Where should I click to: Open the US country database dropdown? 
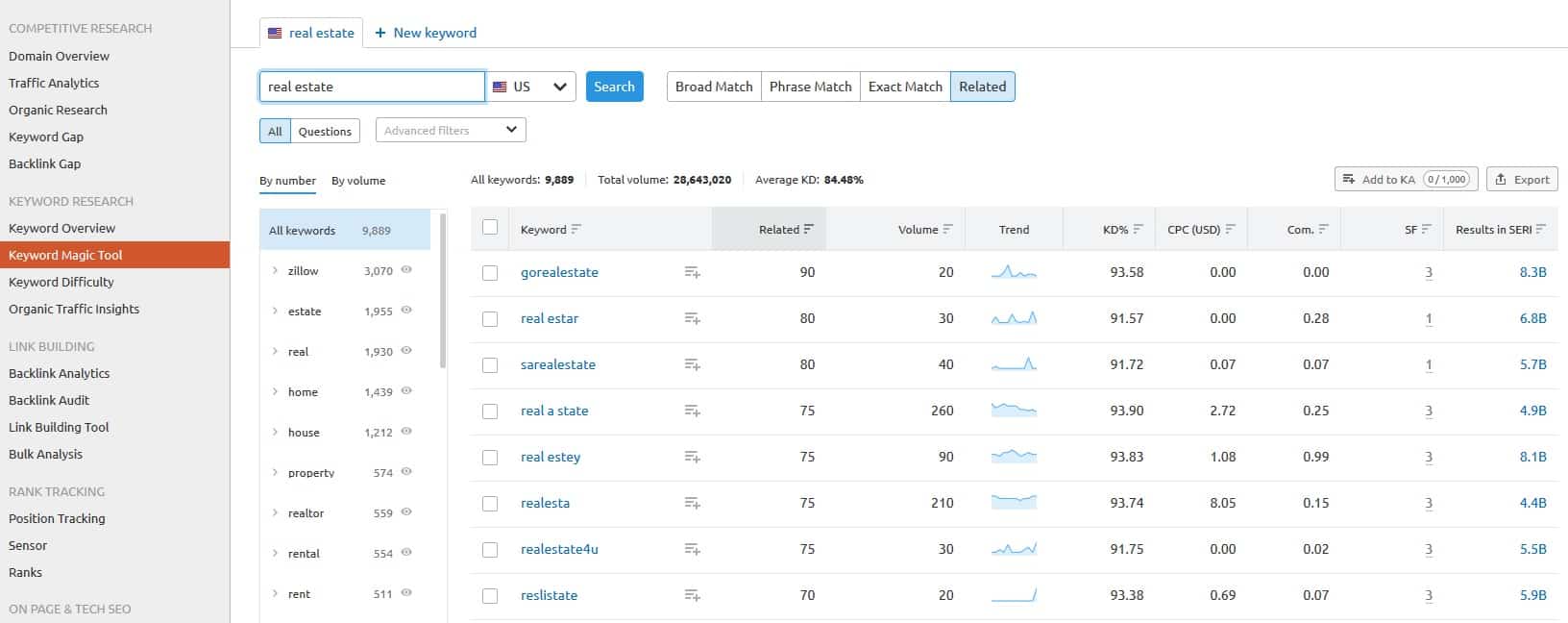point(531,87)
